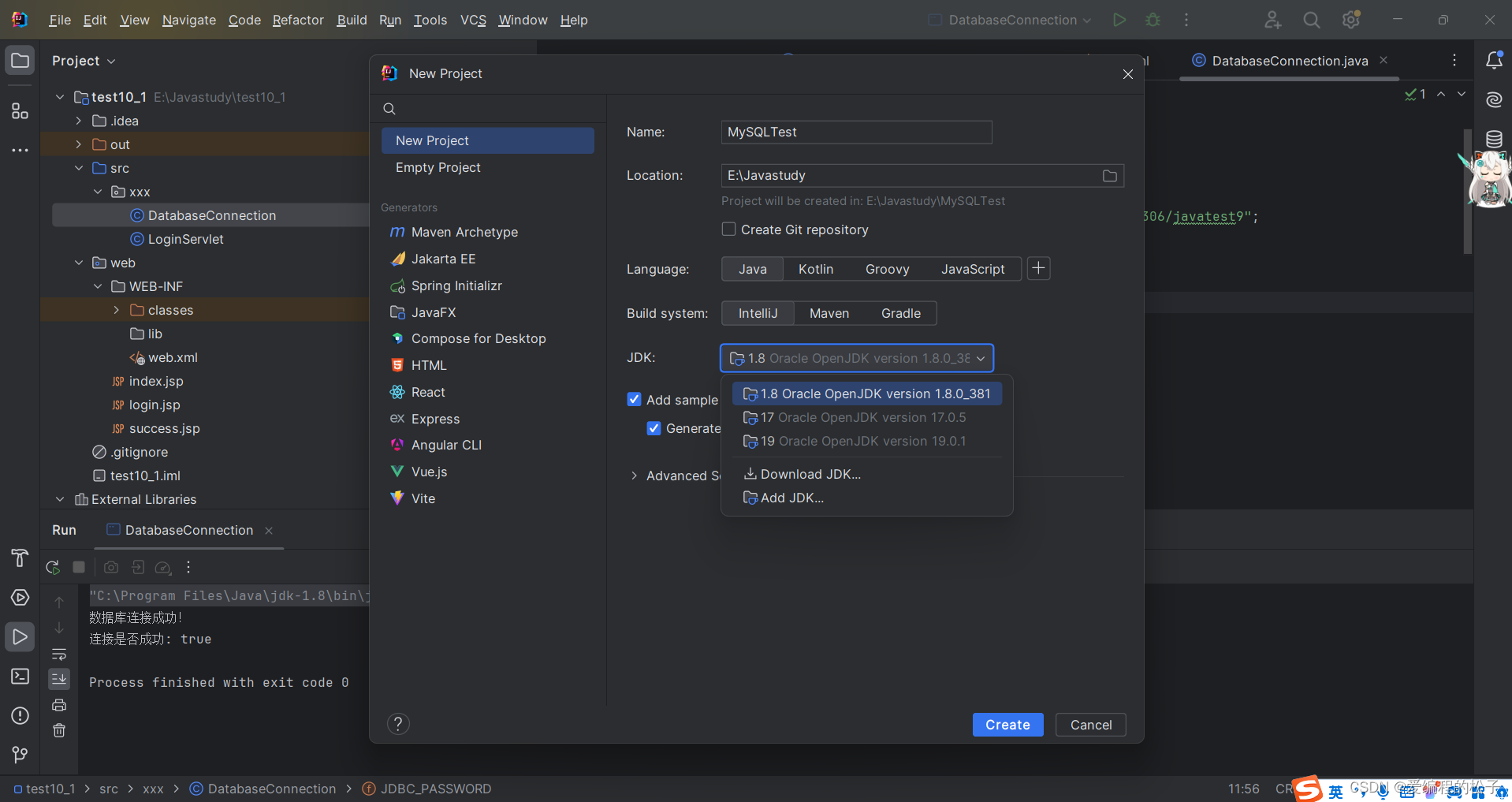Screen dimensions: 1512x802
Task: Select Kotlin language option
Action: pyautogui.click(x=816, y=269)
